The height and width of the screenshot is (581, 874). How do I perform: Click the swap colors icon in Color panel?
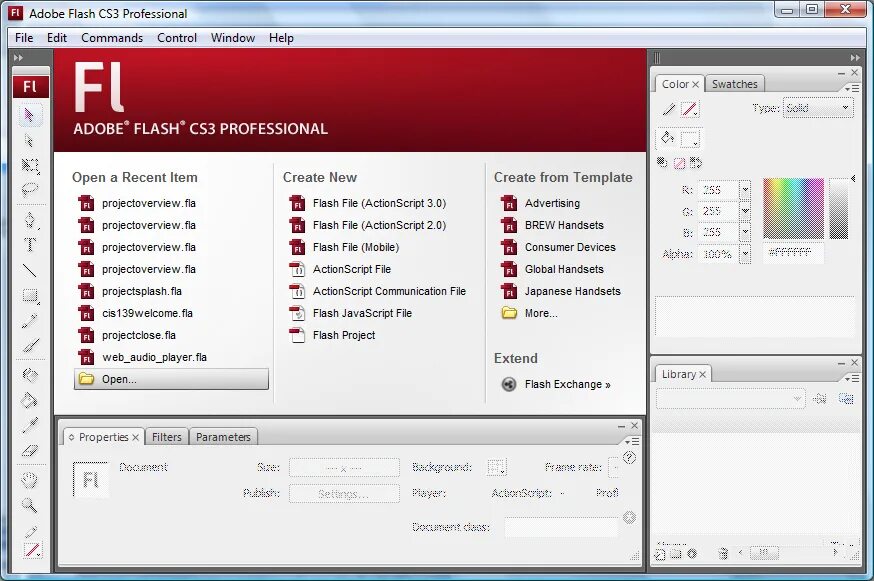[696, 163]
